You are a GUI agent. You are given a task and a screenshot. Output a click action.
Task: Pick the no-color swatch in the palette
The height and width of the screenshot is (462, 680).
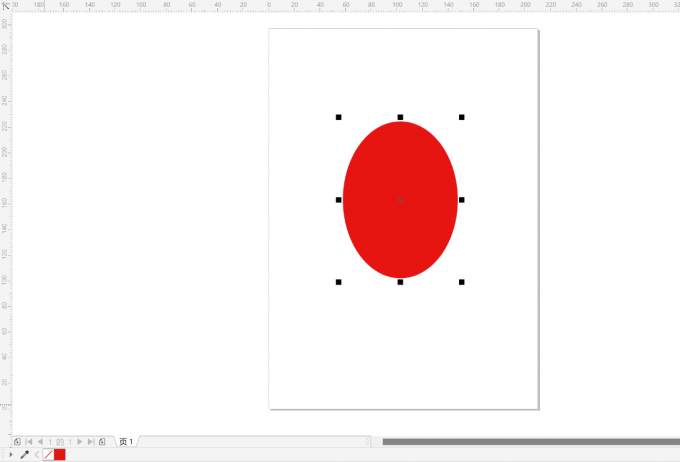click(x=48, y=455)
